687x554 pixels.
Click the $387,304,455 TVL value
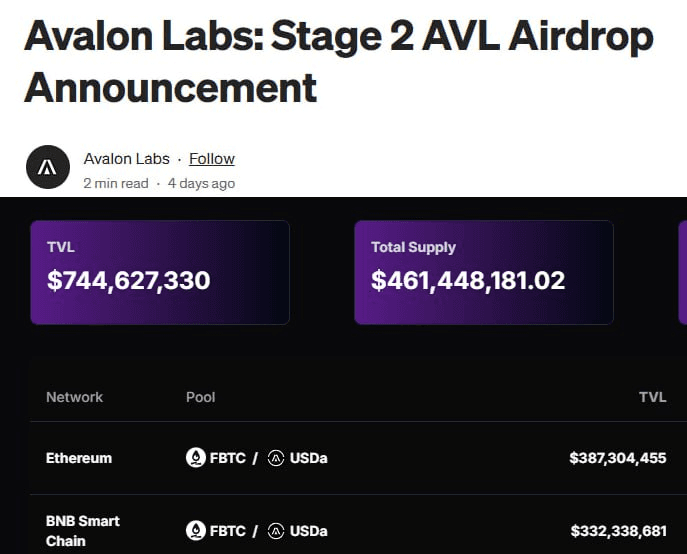[618, 458]
